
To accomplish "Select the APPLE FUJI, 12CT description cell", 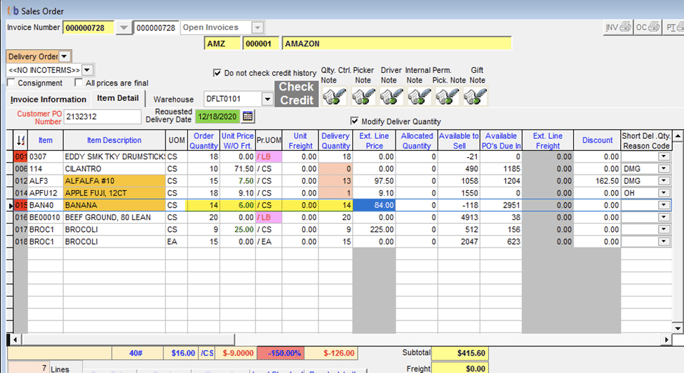I will coord(114,193).
